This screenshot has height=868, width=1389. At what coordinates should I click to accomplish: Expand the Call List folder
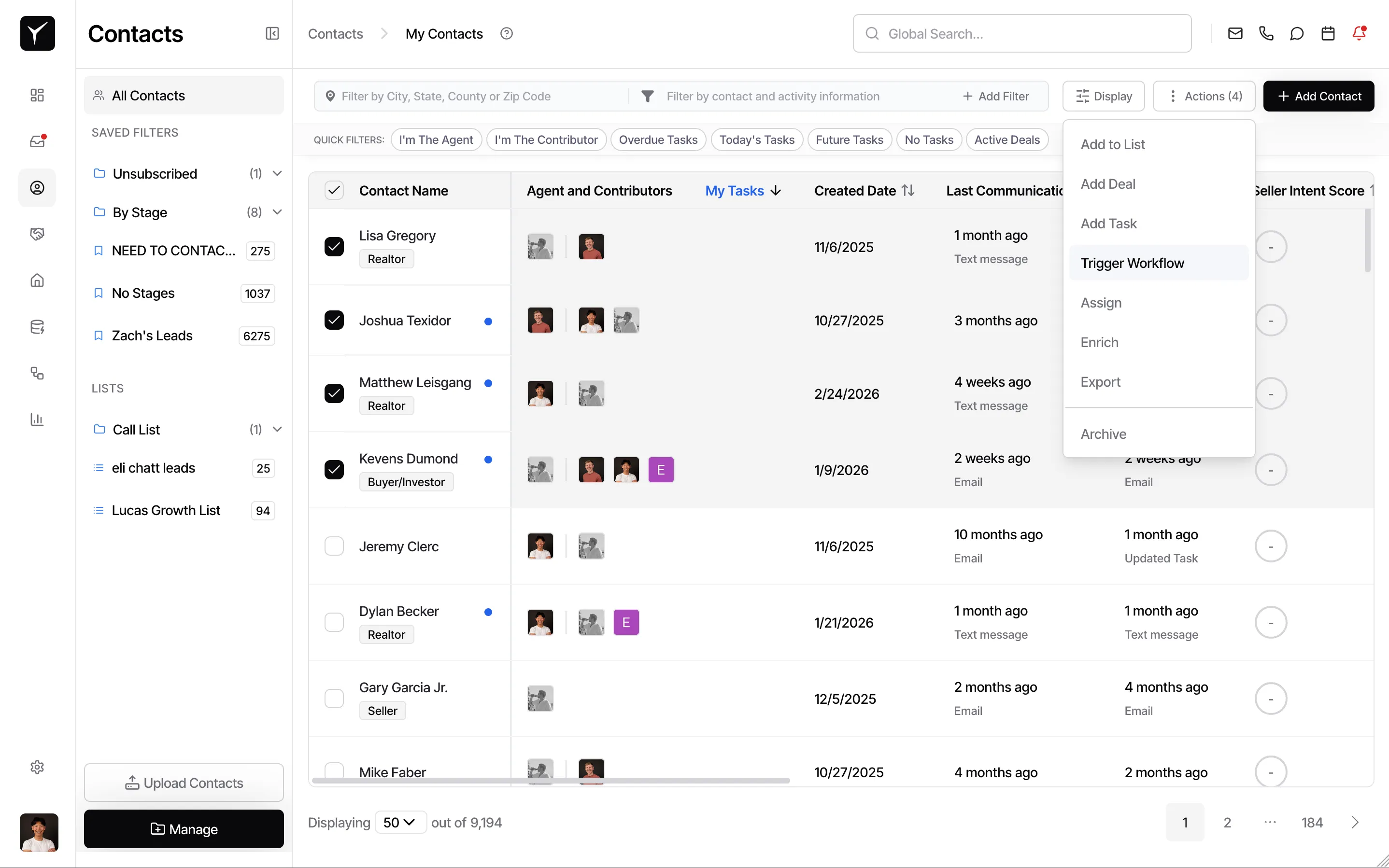pyautogui.click(x=277, y=429)
